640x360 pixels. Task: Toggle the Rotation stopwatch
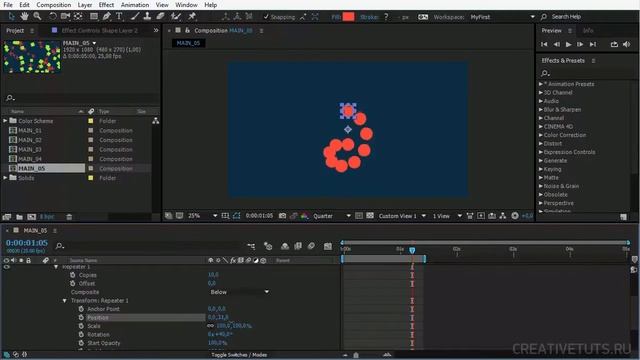point(81,334)
